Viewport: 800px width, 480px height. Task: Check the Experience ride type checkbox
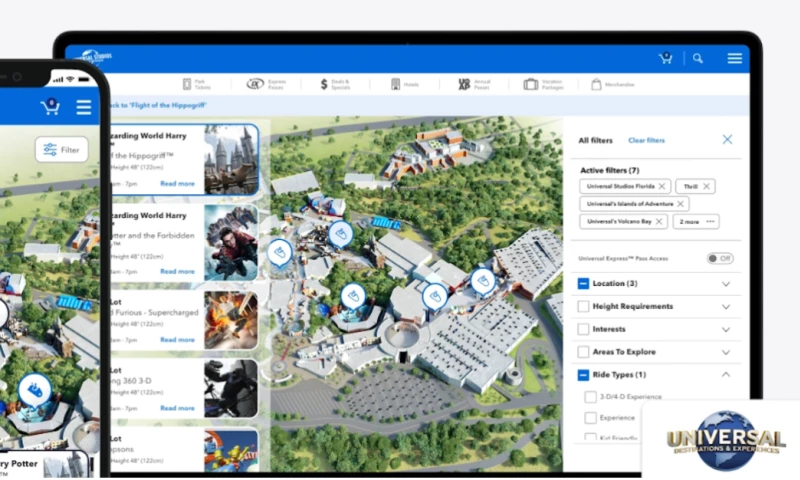pyautogui.click(x=590, y=418)
